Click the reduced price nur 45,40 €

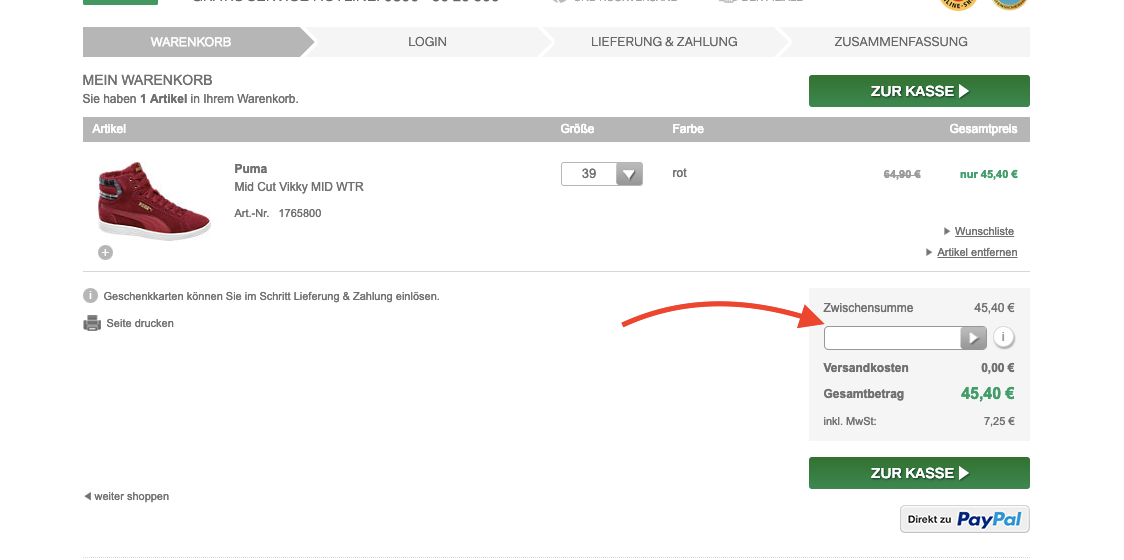click(989, 174)
